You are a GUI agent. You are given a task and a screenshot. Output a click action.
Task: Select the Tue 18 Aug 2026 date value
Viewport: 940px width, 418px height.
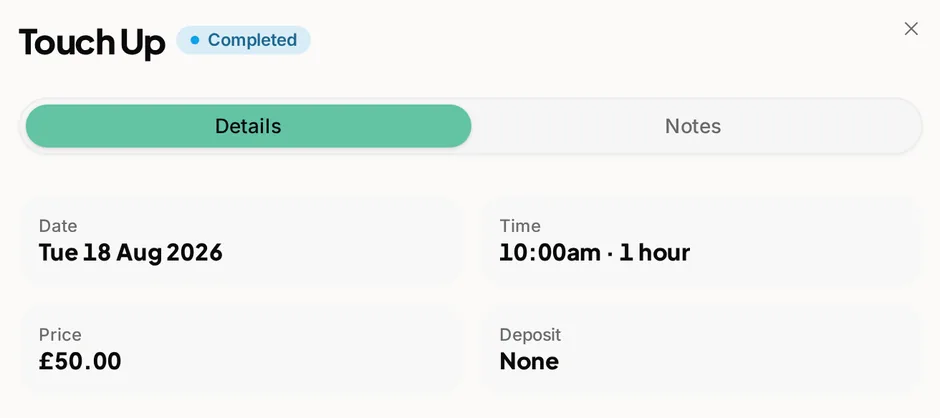click(x=131, y=252)
